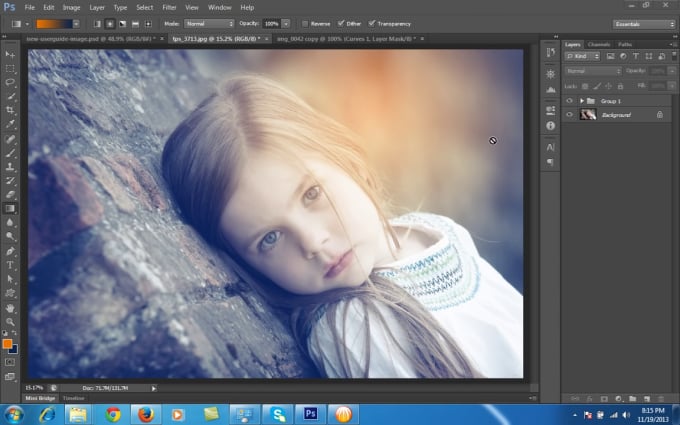Hide the Background layer
Viewport: 680px width, 425px height.
(x=569, y=114)
